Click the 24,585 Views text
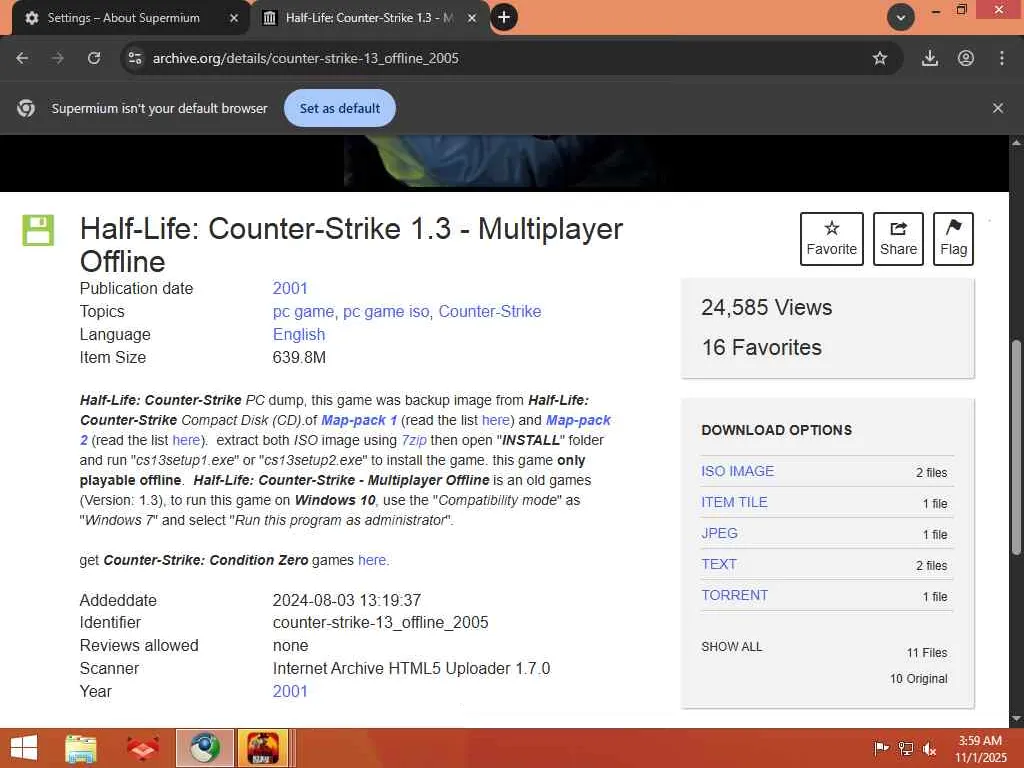The height and width of the screenshot is (768, 1024). pos(767,308)
